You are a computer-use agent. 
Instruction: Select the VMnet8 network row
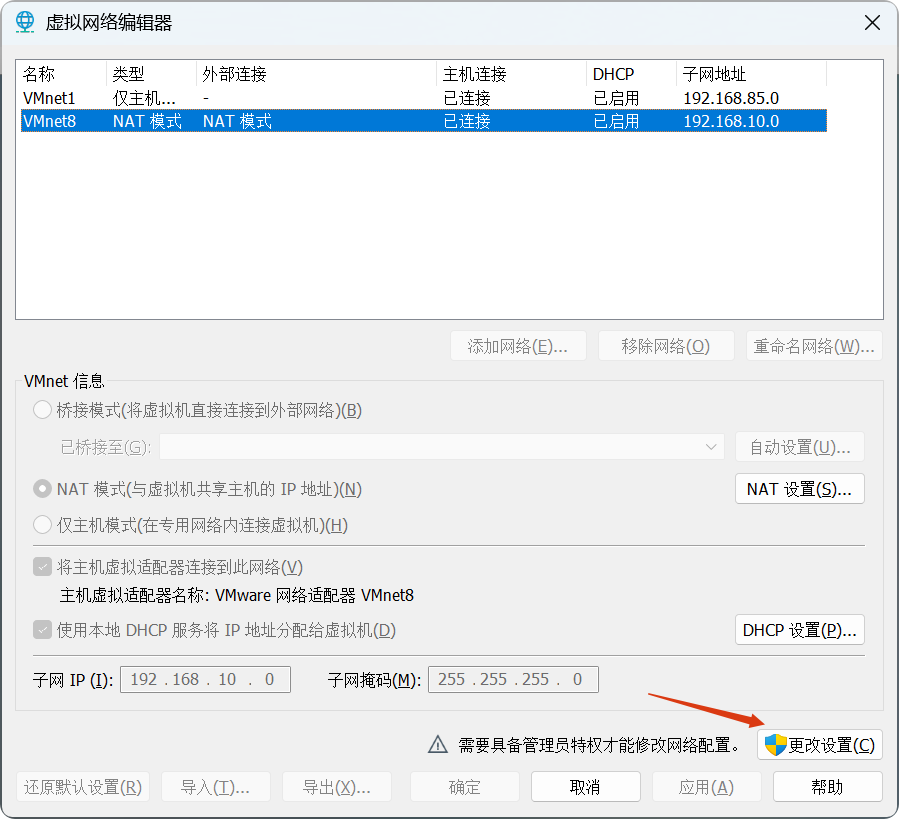coord(424,121)
